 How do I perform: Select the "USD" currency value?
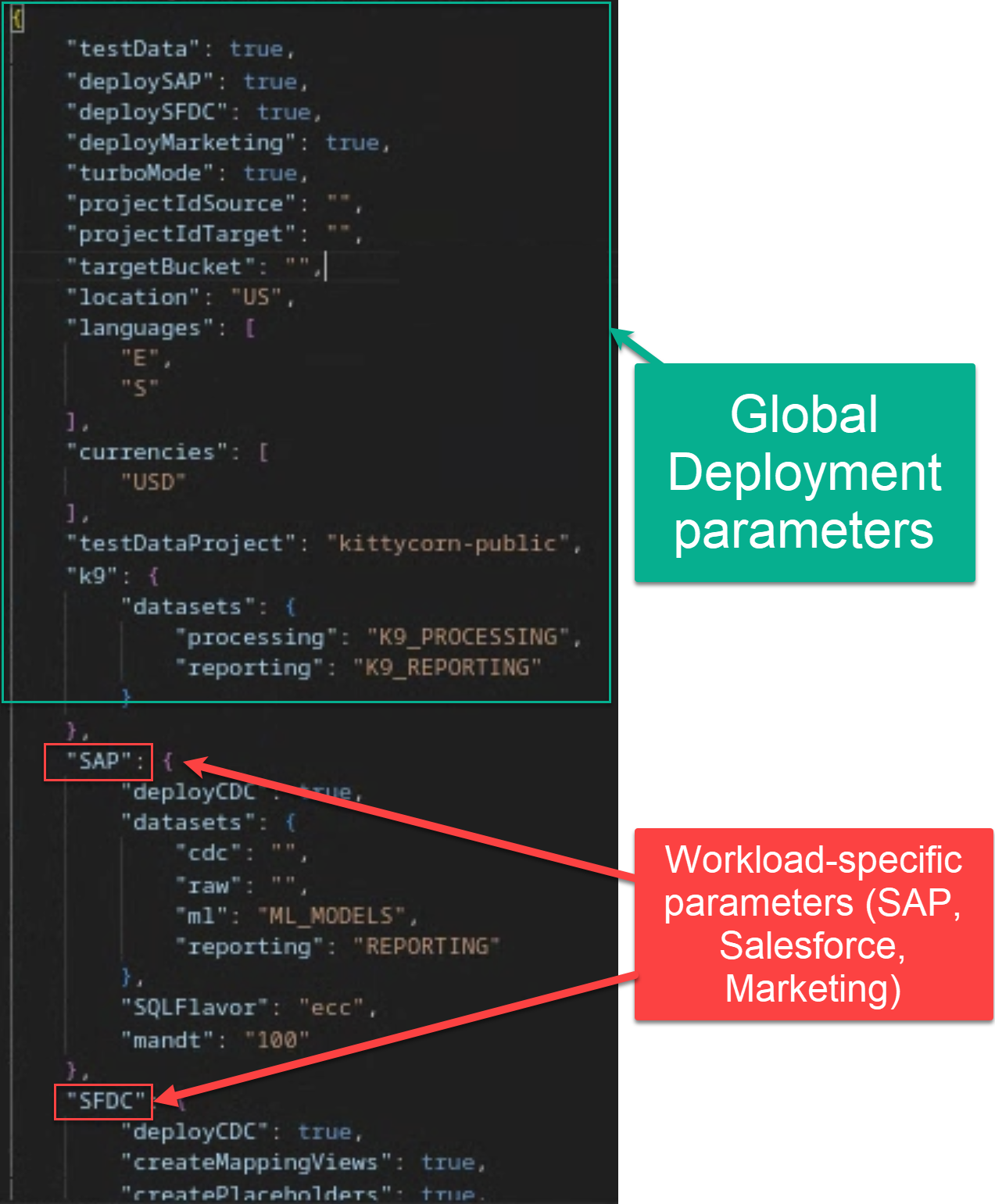point(154,482)
